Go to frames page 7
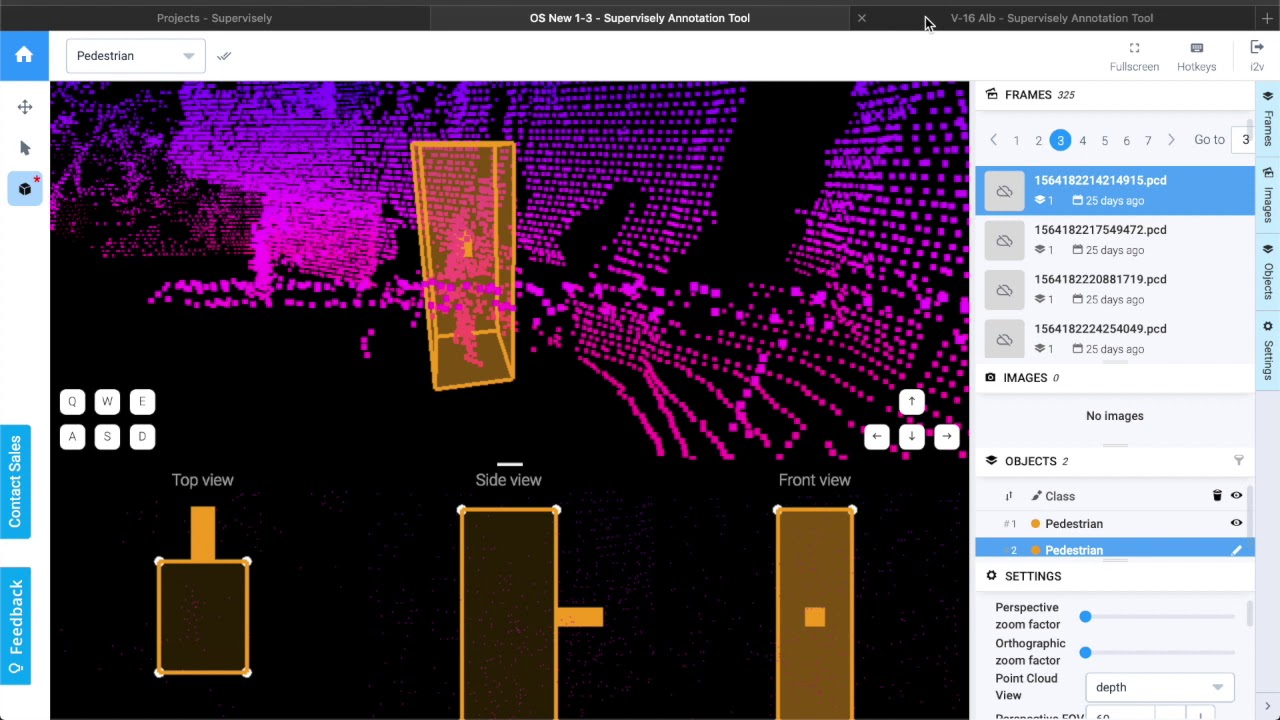Screen dimensions: 1280x720 (1148, 141)
